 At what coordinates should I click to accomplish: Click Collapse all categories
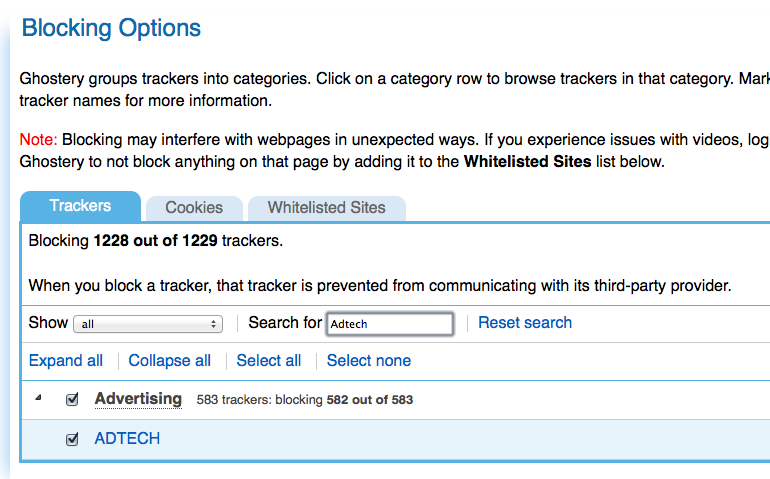click(x=170, y=361)
